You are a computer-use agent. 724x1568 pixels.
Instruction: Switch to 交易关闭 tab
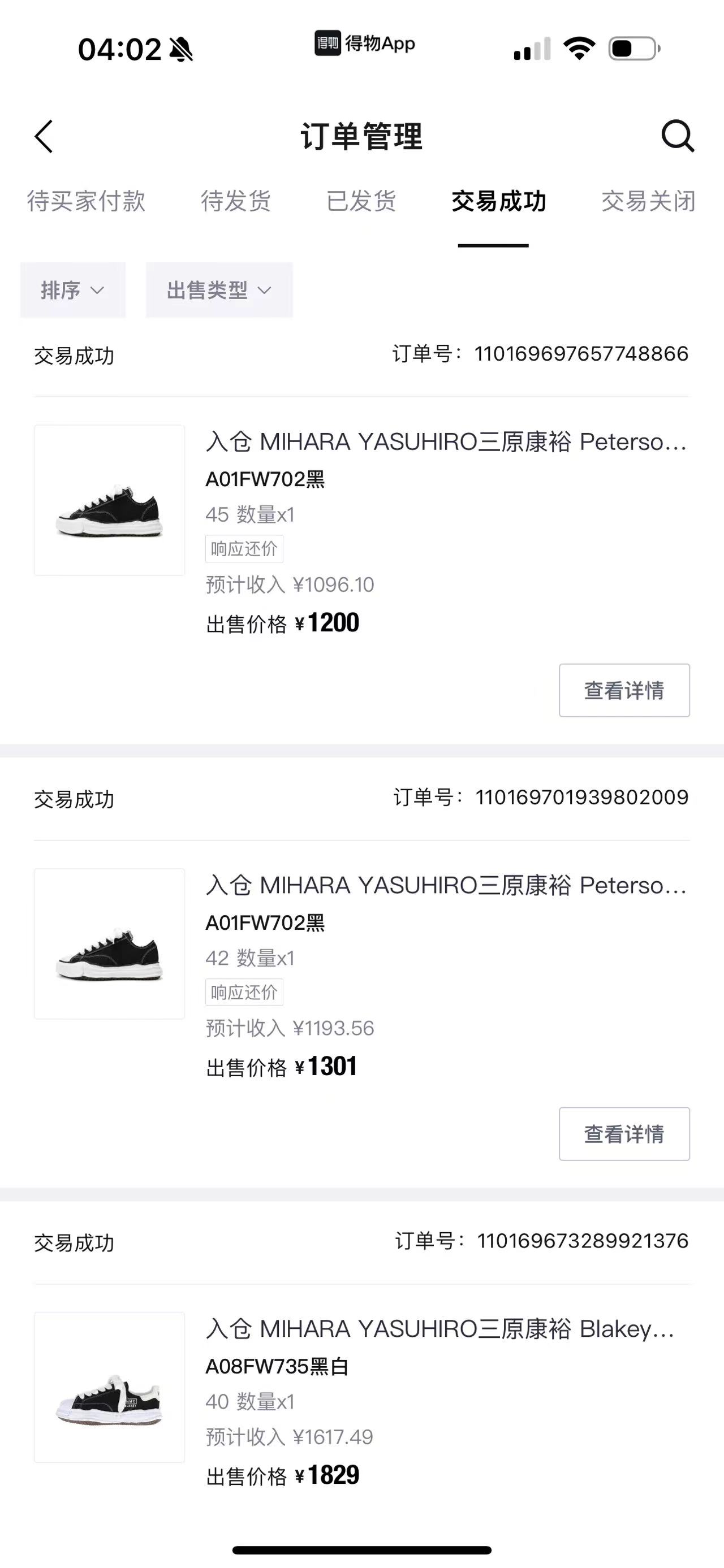click(x=649, y=201)
